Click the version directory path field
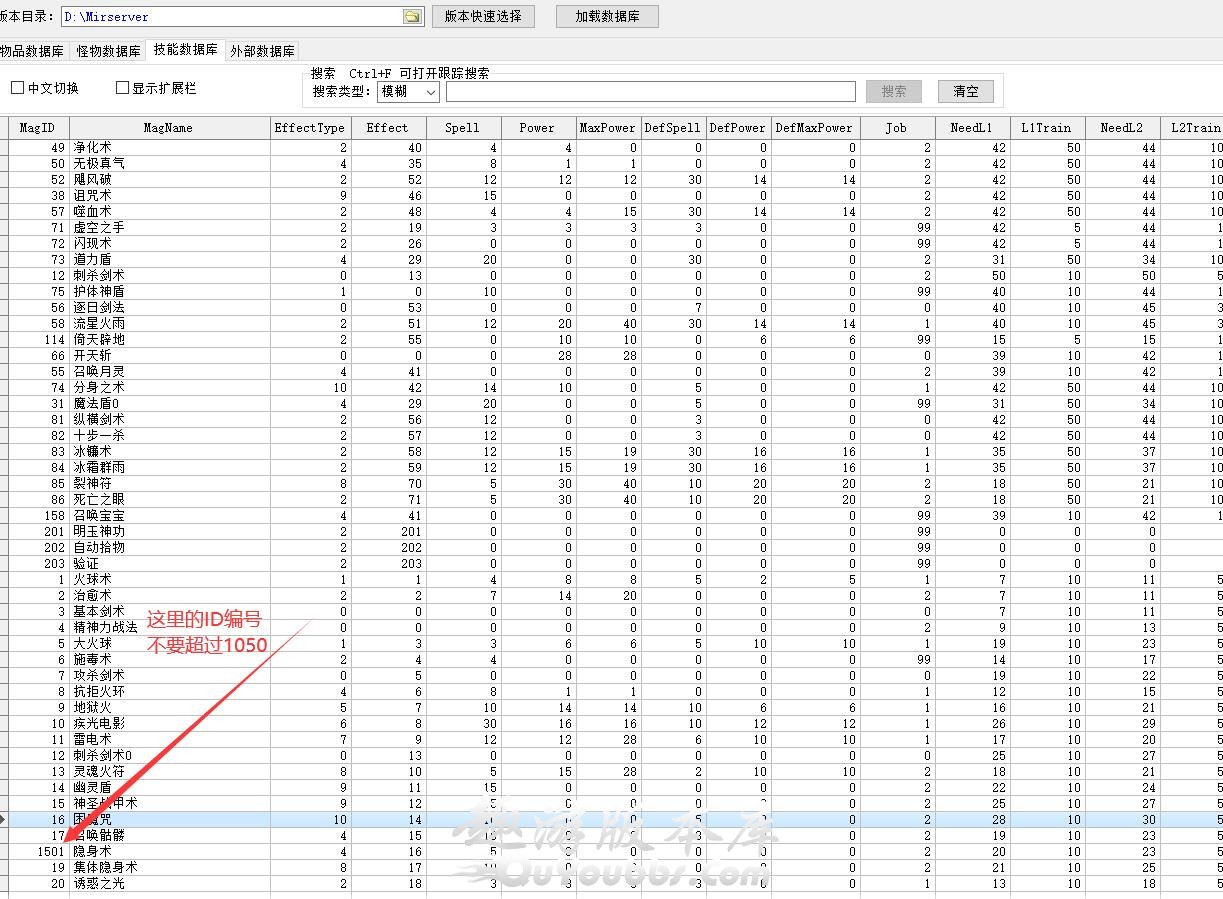Image resolution: width=1223 pixels, height=899 pixels. [231, 17]
